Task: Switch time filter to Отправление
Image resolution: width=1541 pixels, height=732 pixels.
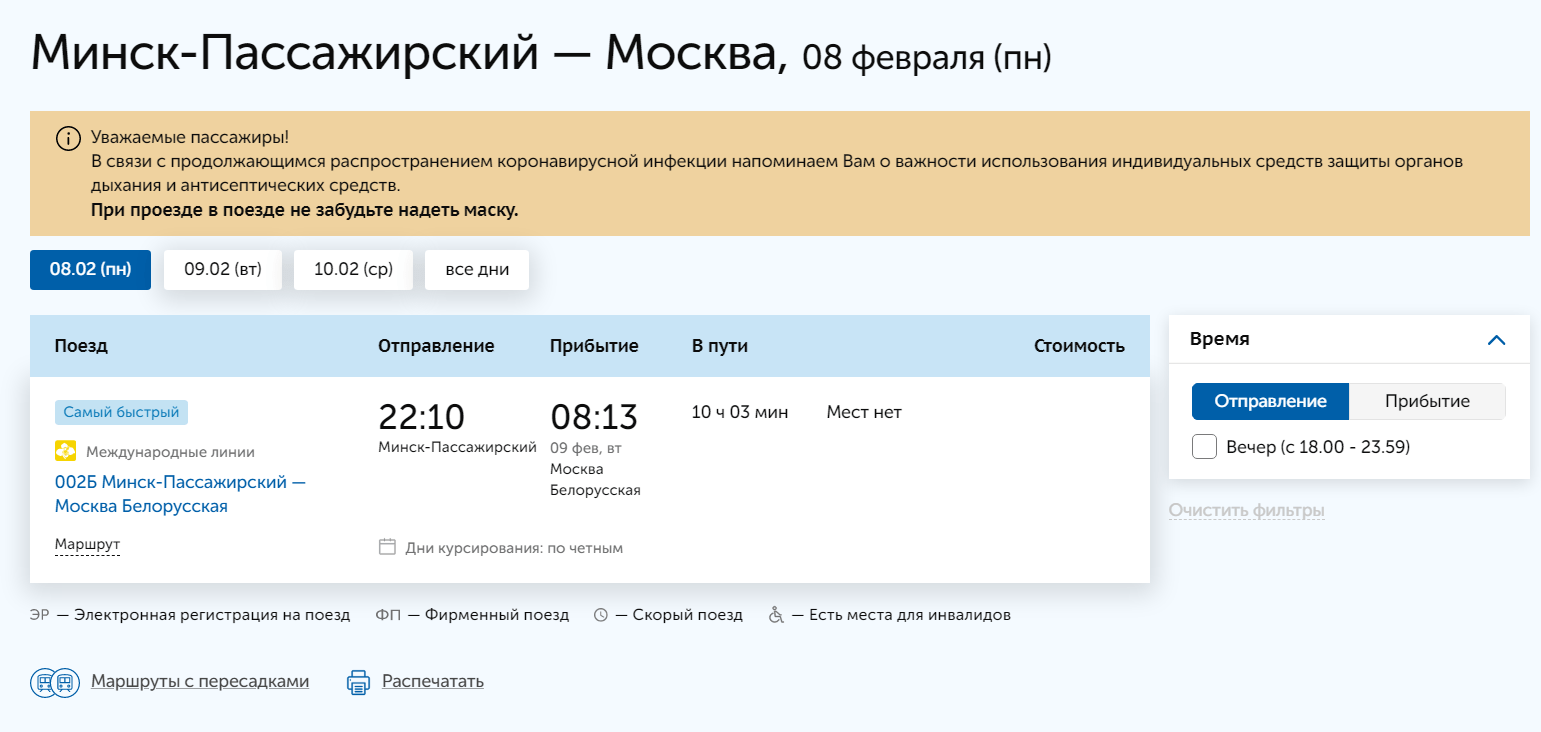Action: point(1270,401)
